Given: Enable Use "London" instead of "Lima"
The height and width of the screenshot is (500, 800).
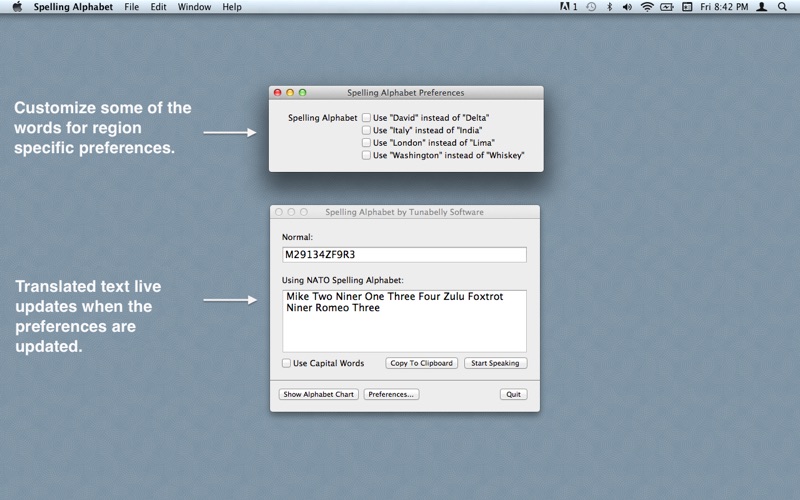Looking at the screenshot, I should click(x=366, y=142).
